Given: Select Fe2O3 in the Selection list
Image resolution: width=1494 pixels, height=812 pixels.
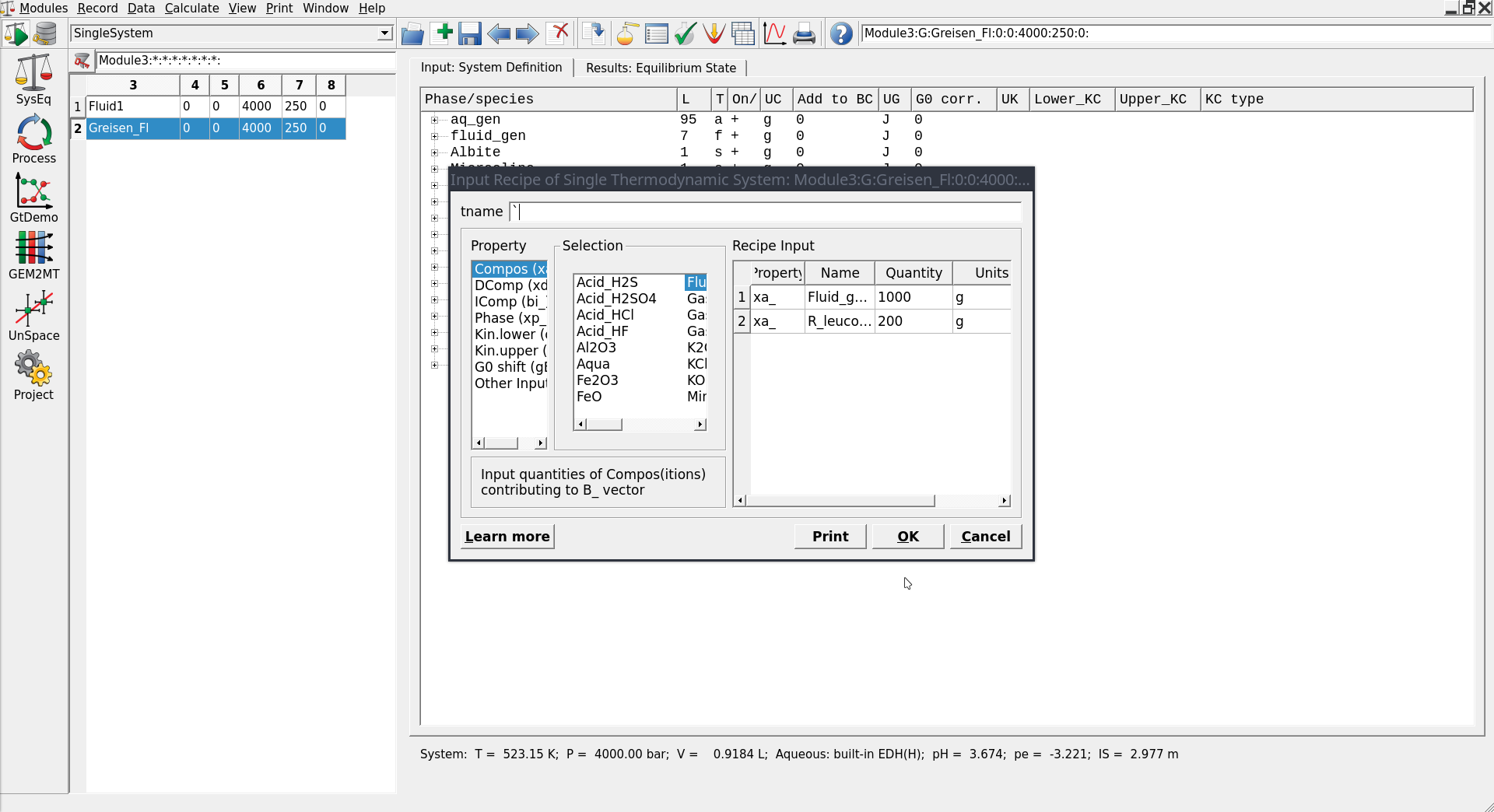Looking at the screenshot, I should (597, 380).
